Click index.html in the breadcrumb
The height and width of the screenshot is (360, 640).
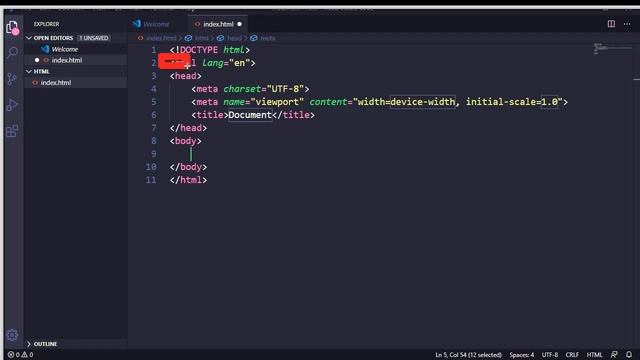(161, 38)
